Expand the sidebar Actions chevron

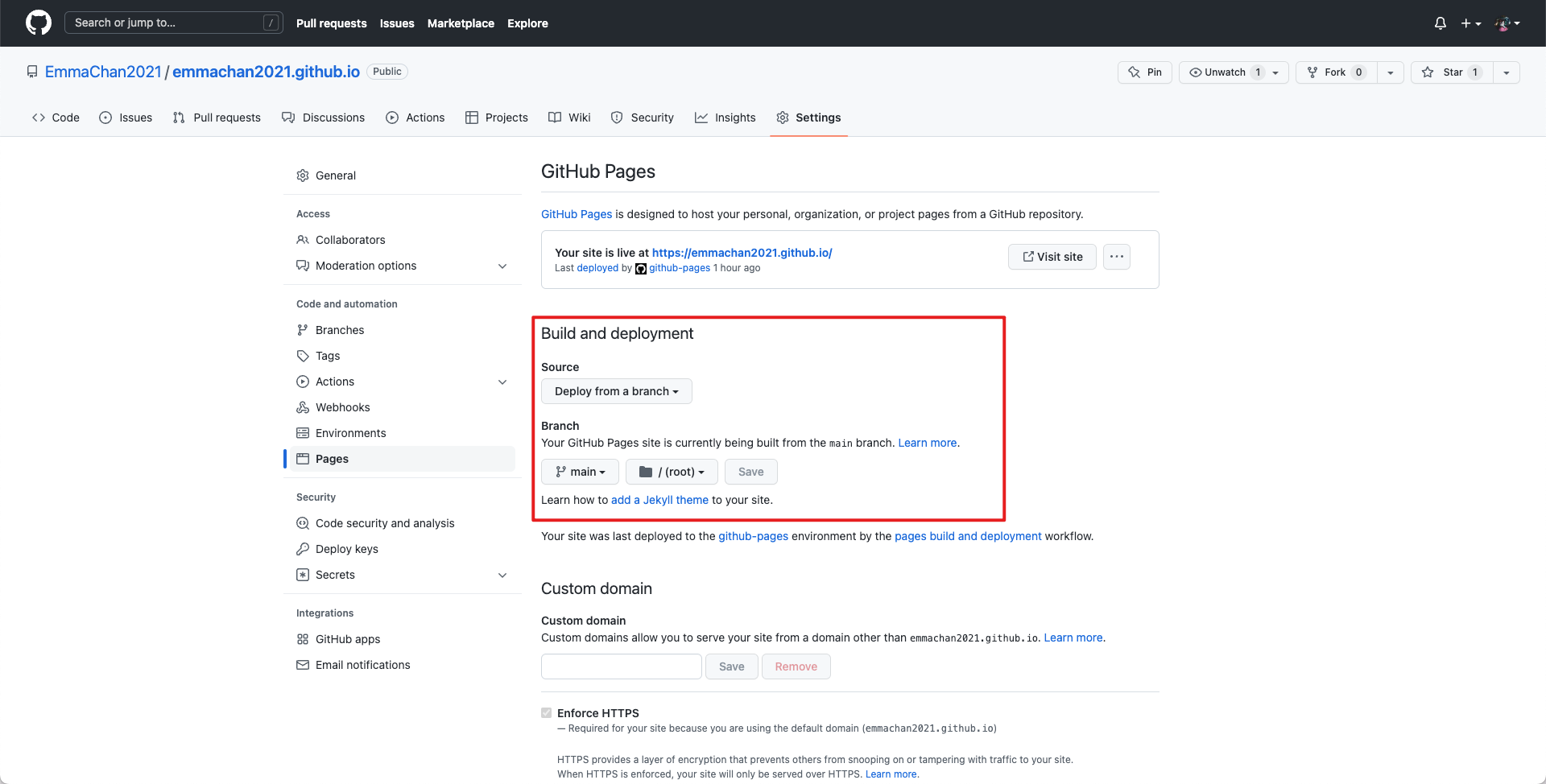pos(502,382)
